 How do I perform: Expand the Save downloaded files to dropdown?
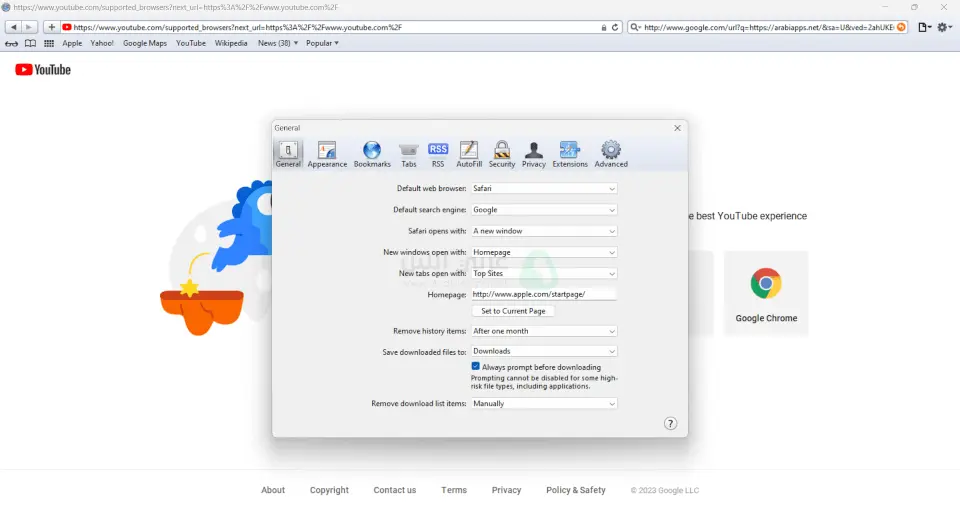coord(544,352)
